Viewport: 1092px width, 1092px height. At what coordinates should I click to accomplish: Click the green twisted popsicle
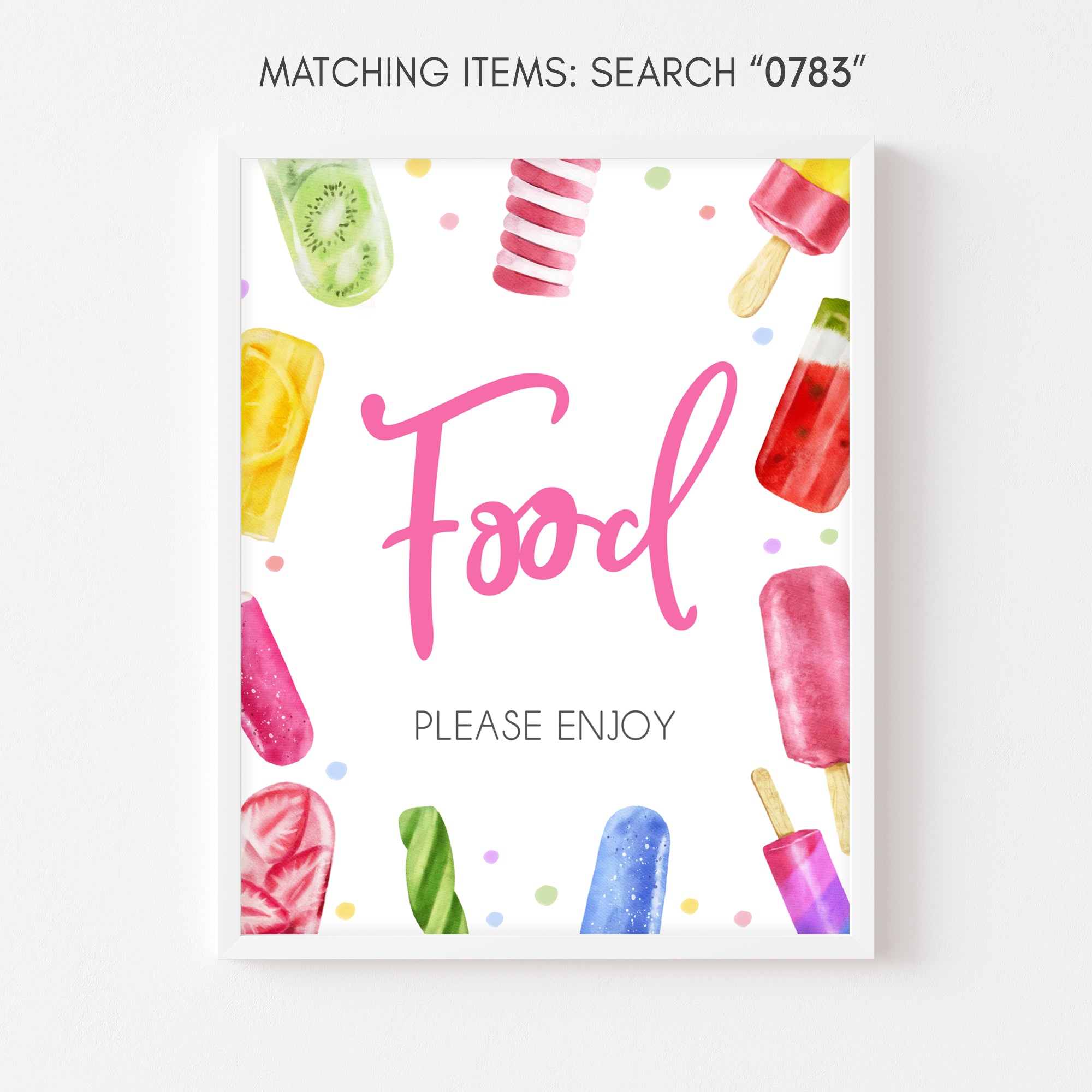432,870
